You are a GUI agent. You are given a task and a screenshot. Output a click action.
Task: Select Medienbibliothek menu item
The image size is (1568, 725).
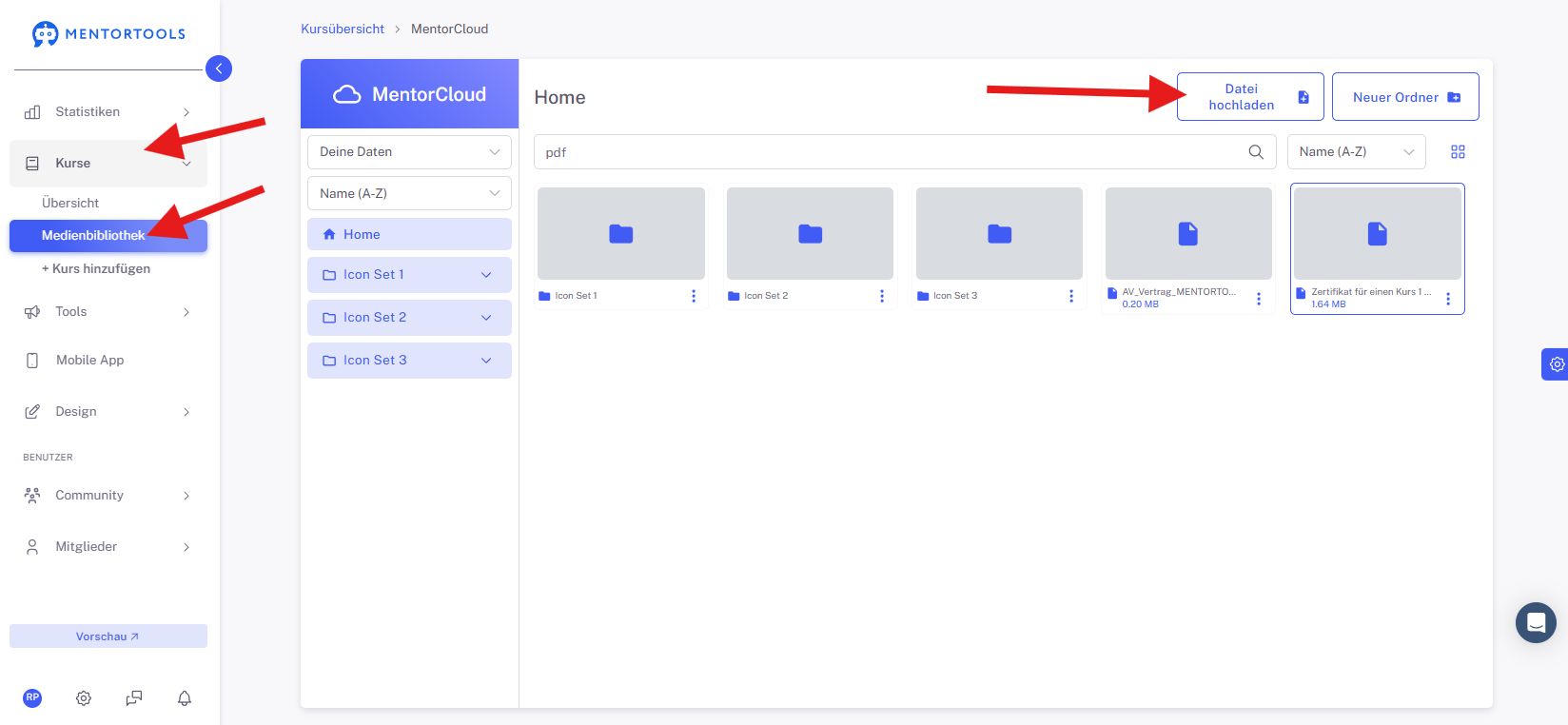(108, 236)
